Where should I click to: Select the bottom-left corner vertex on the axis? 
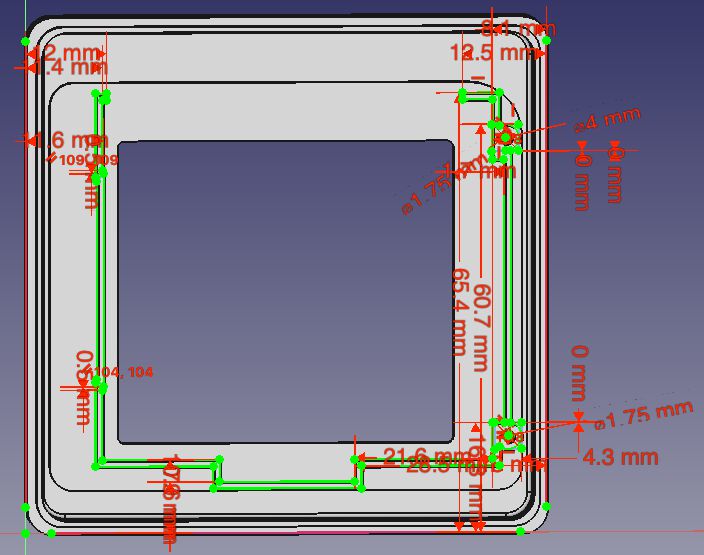pyautogui.click(x=26, y=533)
